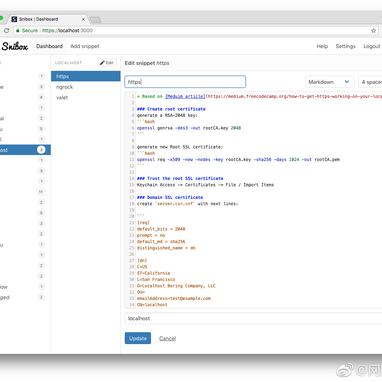Click the pencil Edit button for label
The image size is (382, 382).
[107, 62]
